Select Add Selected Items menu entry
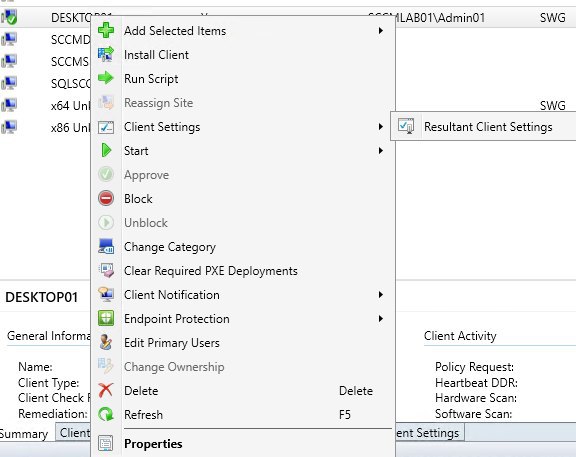 tap(242, 31)
